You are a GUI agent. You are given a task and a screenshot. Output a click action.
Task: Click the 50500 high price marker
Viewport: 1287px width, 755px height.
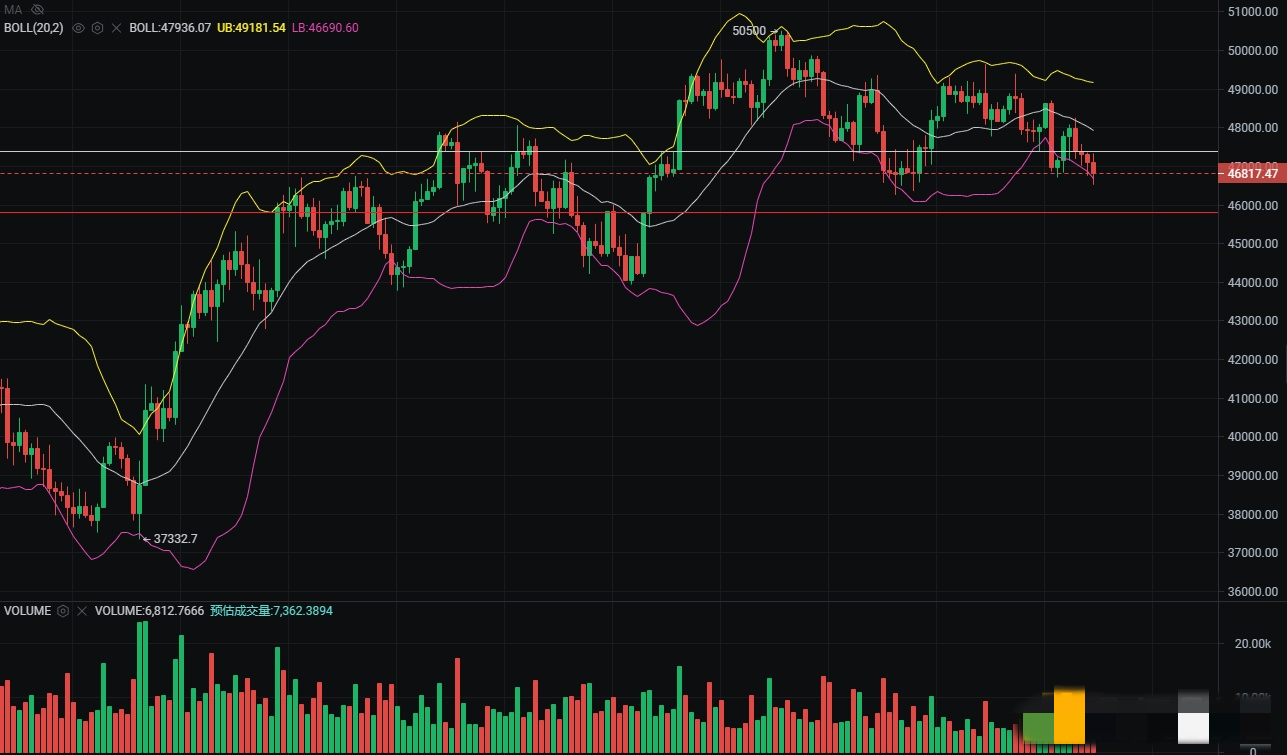click(x=749, y=31)
